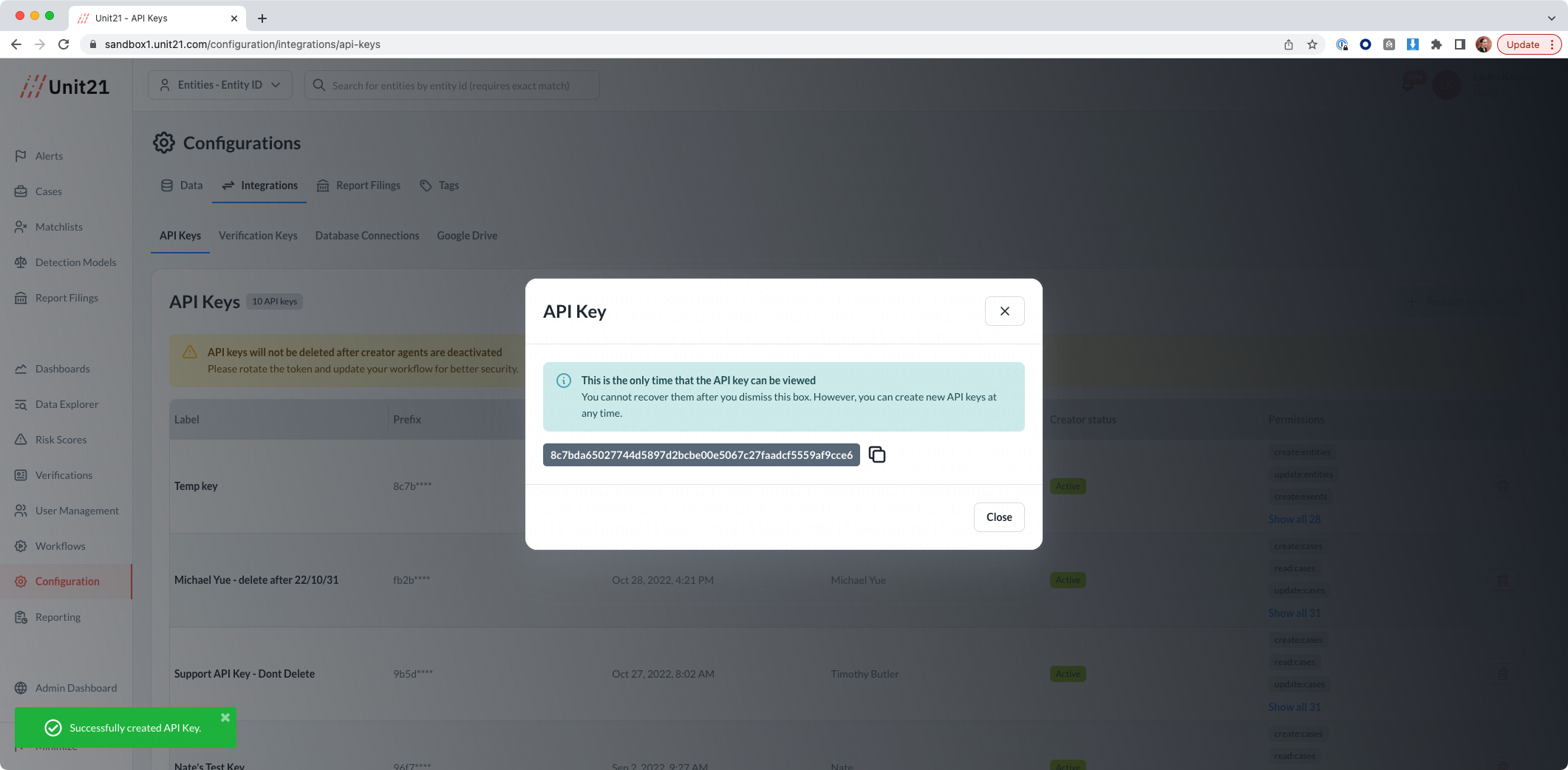1568x770 pixels.
Task: Click the Label column header
Action: pyautogui.click(x=186, y=420)
